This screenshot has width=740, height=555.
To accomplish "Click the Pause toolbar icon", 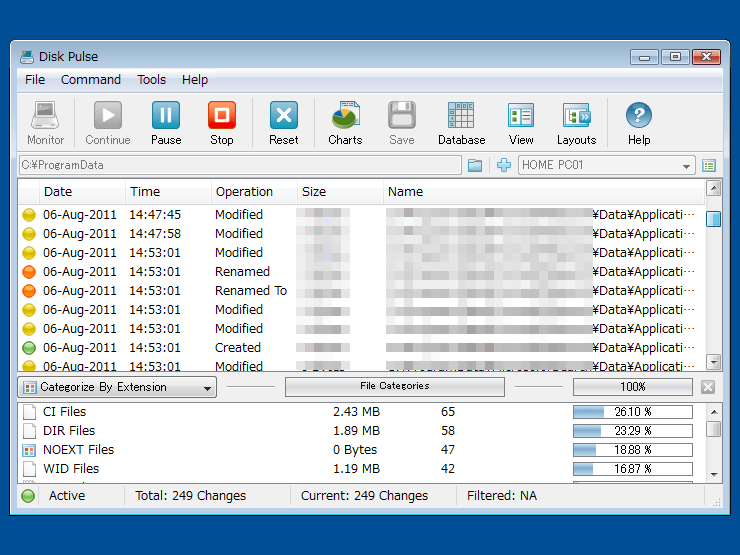I will pos(166,117).
